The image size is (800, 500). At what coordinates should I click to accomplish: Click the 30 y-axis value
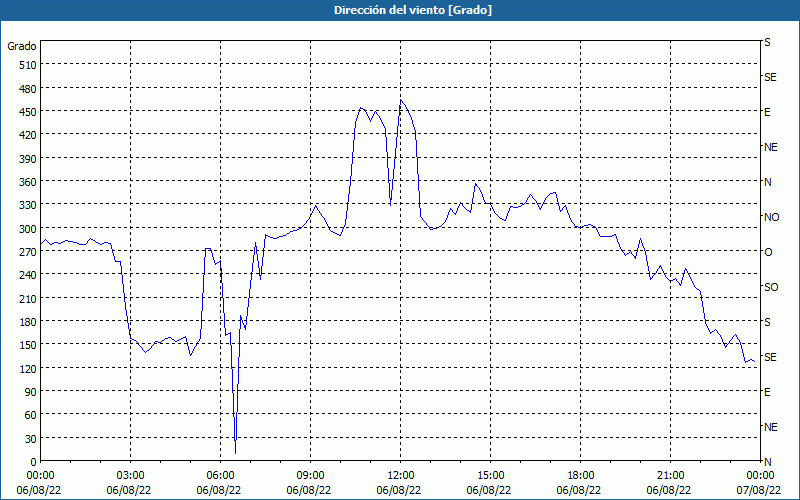(30, 439)
